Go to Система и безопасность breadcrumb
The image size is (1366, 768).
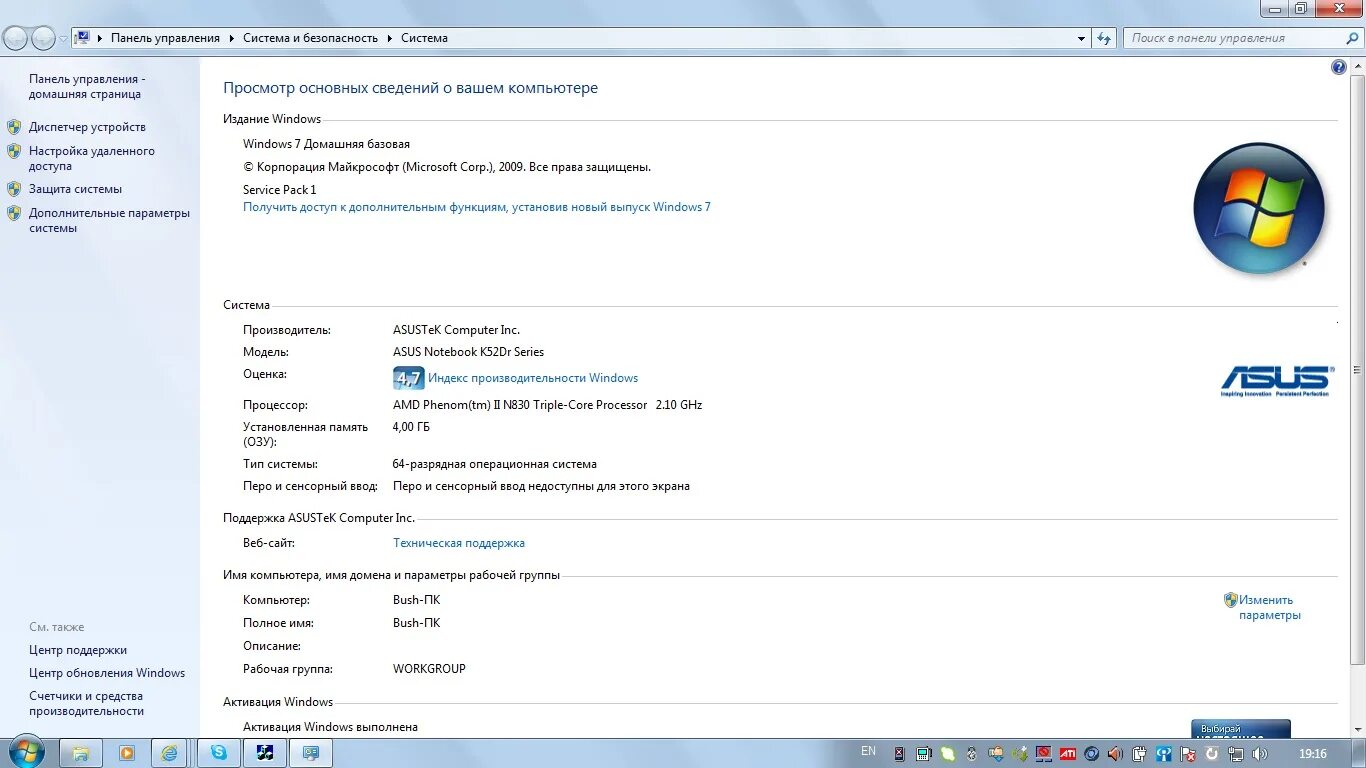point(310,38)
